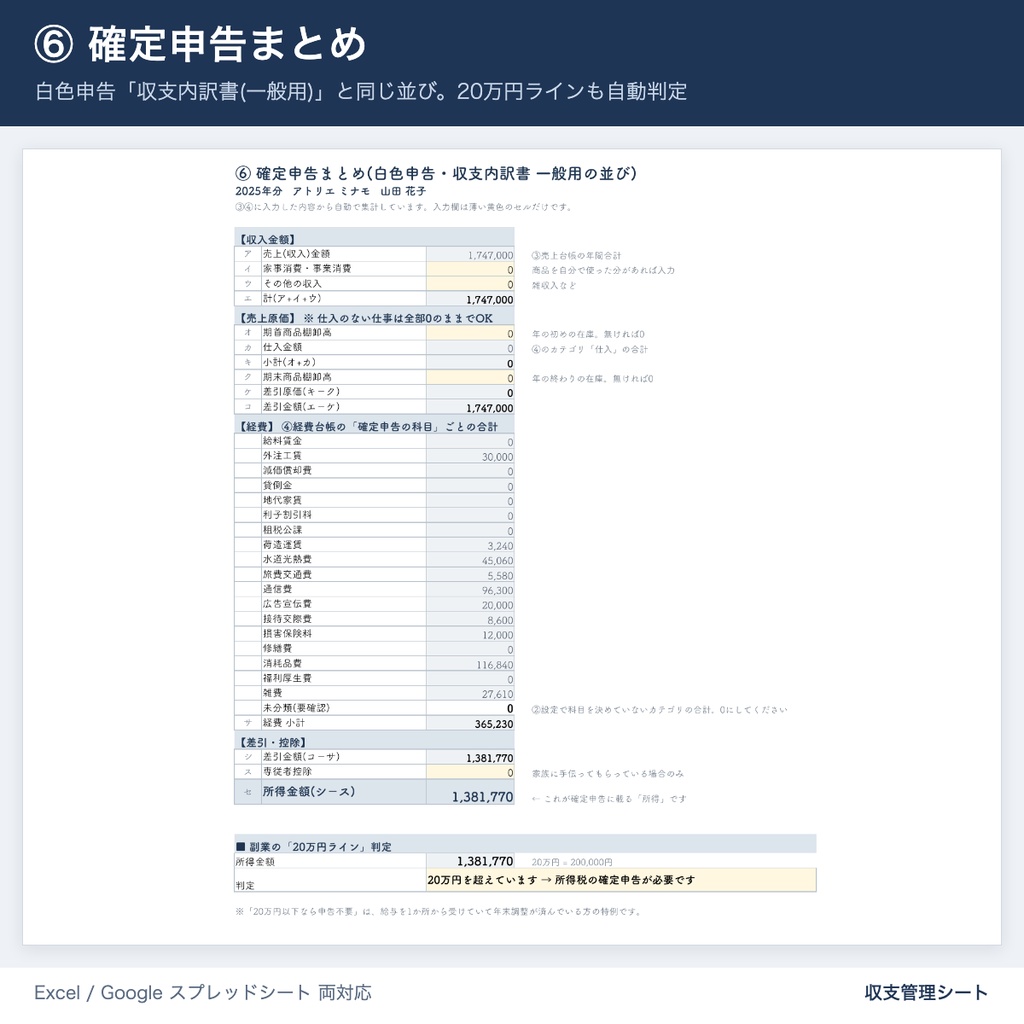Screen dimensions: 1024x1024
Task: Click the 外注工賃 value 30,000
Action: [x=498, y=456]
